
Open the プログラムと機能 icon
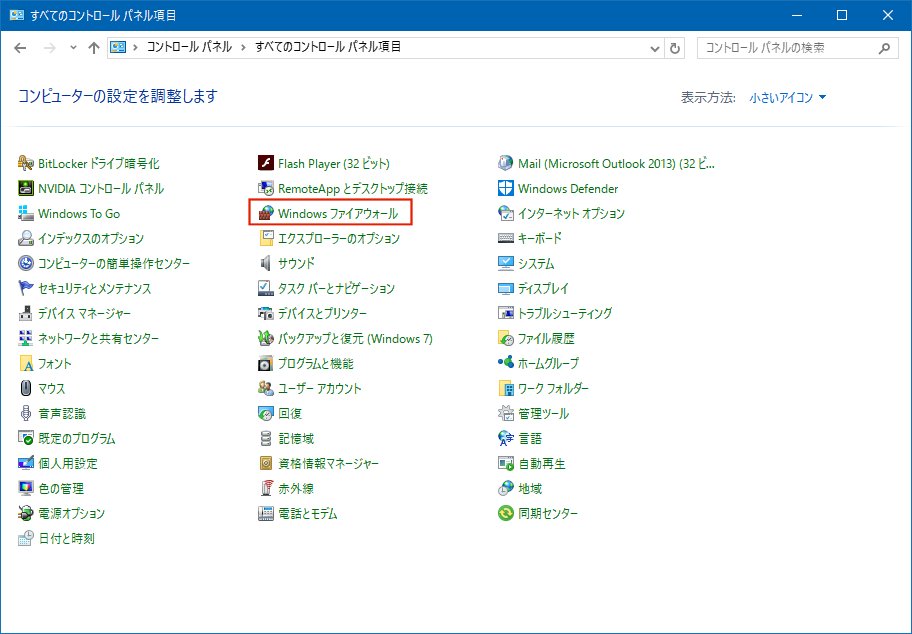266,364
